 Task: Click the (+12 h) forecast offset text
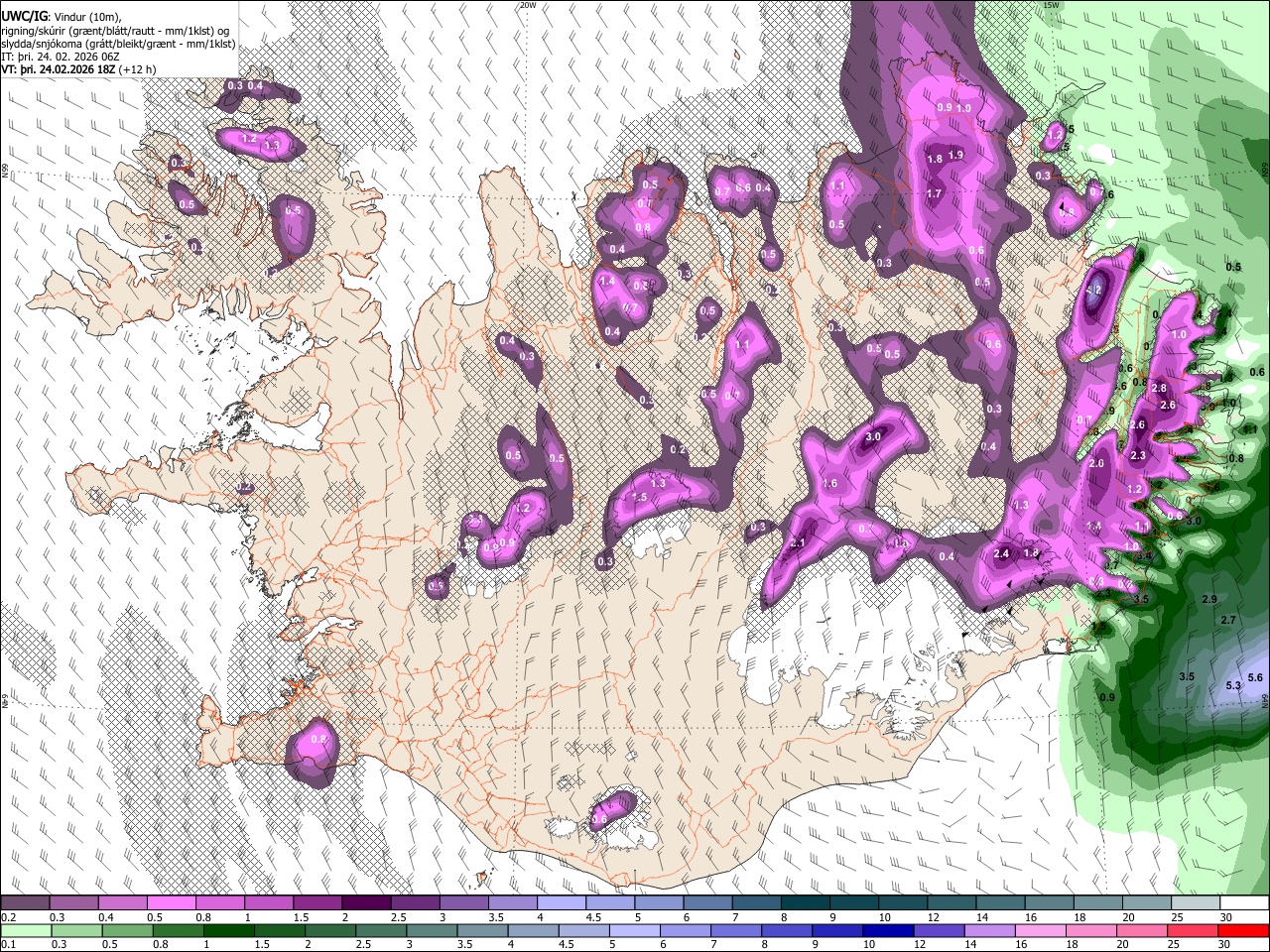[x=136, y=69]
